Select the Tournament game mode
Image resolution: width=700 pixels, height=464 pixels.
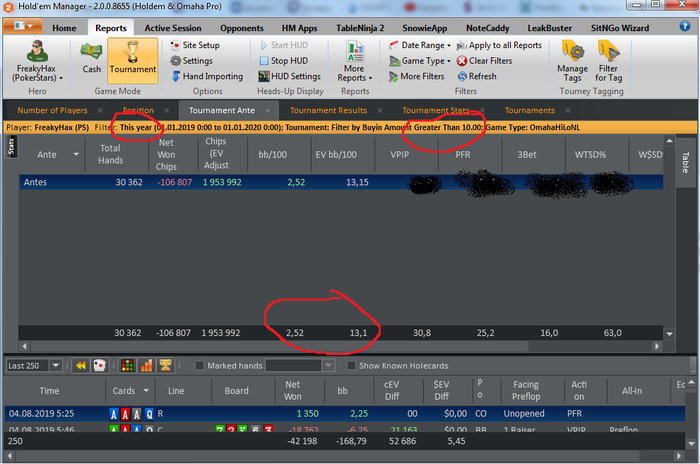point(133,60)
